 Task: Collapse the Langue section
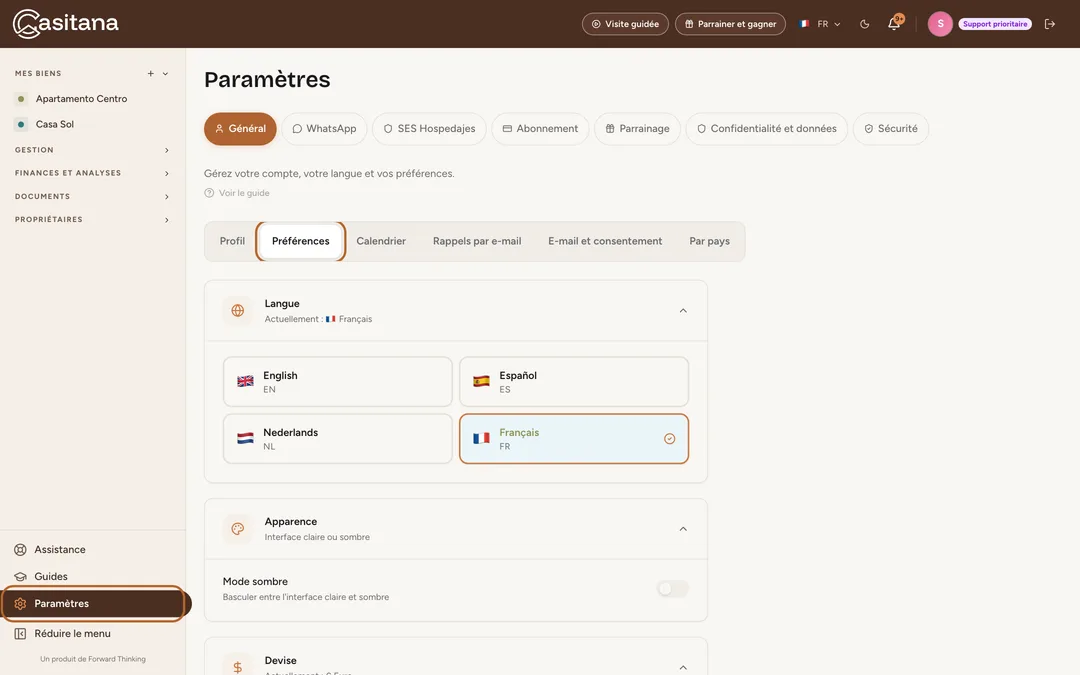pos(683,311)
